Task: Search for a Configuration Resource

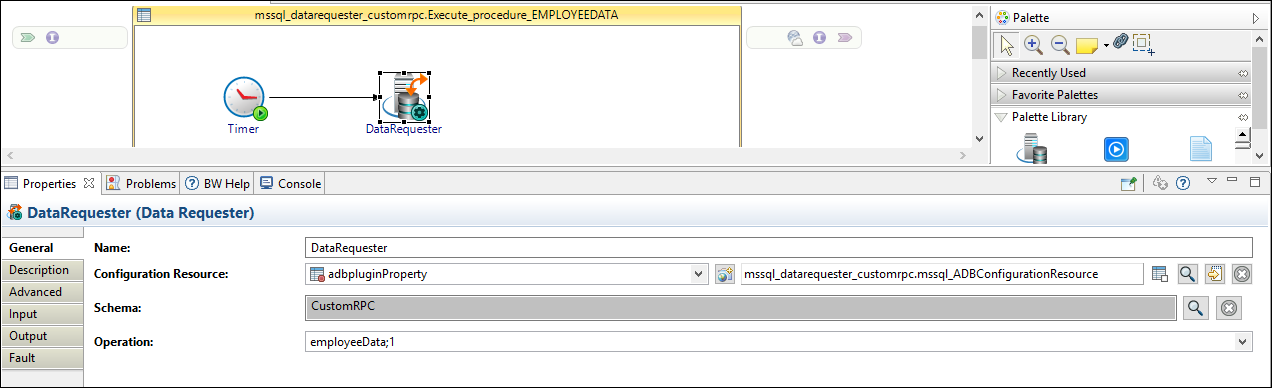Action: pyautogui.click(x=1187, y=274)
